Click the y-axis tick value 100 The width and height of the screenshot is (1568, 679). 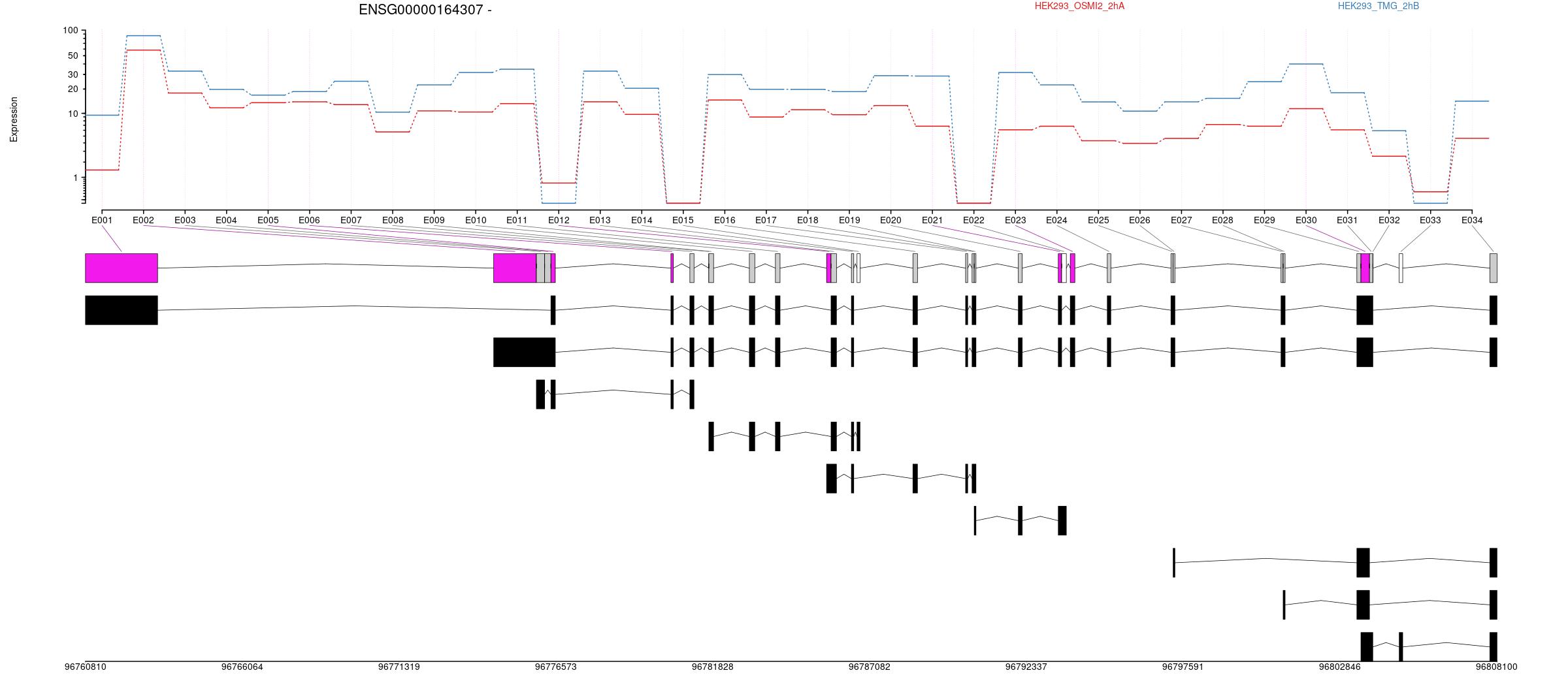(x=71, y=31)
